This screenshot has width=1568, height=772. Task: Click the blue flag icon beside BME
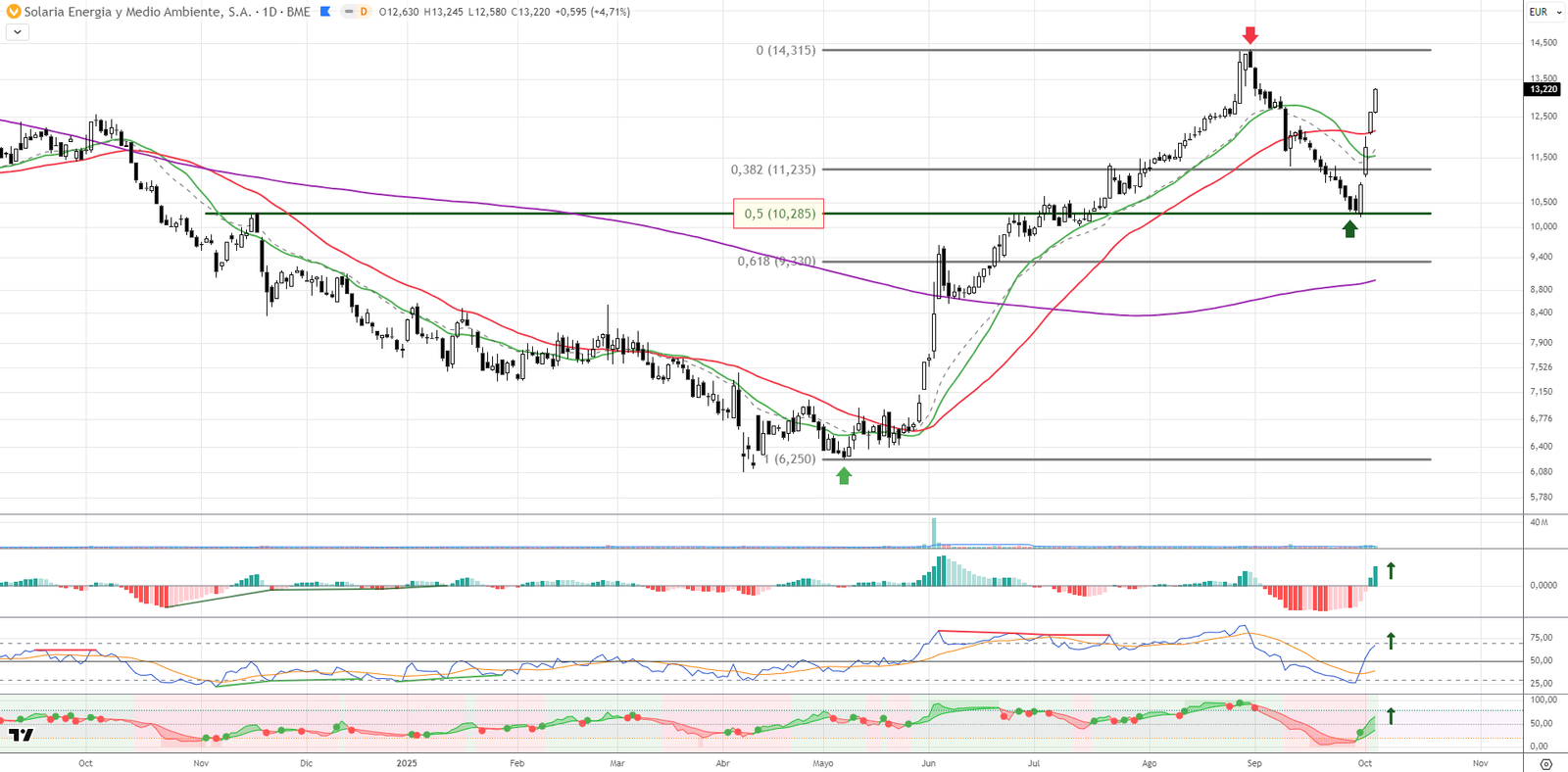tap(325, 12)
